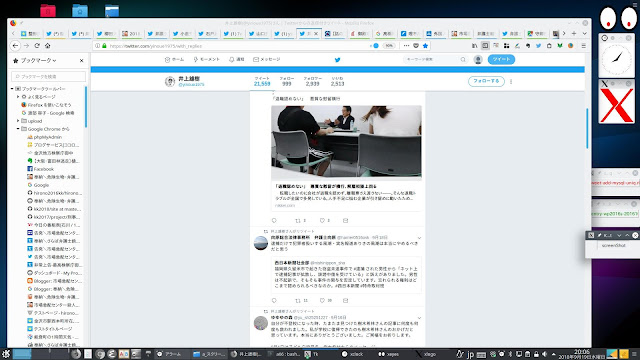Click the 90% zoom indicator in the URL bar
The image size is (640, 360).
(x=389, y=46)
